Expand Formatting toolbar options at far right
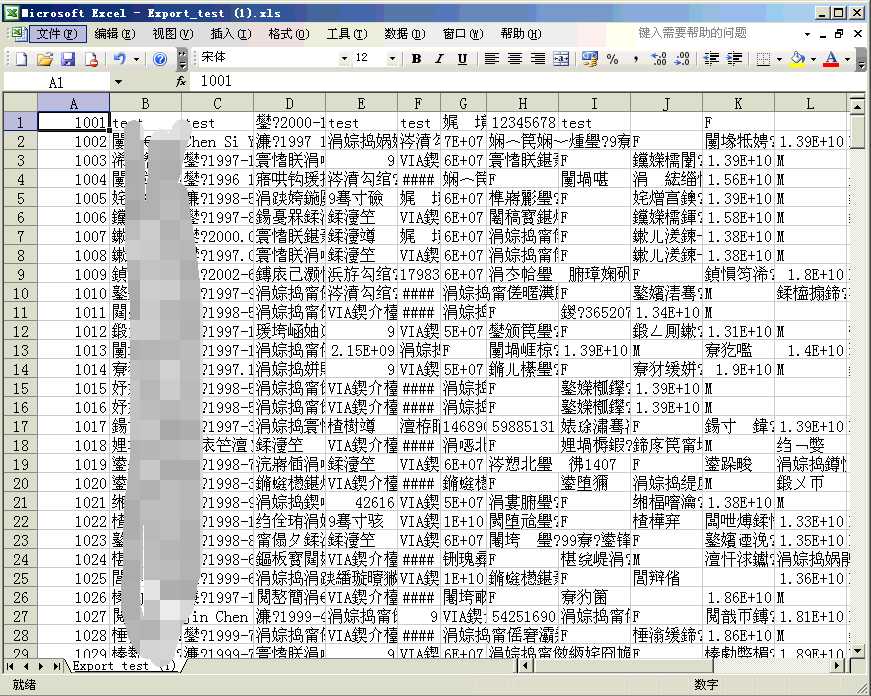This screenshot has height=696, width=871. (x=860, y=58)
